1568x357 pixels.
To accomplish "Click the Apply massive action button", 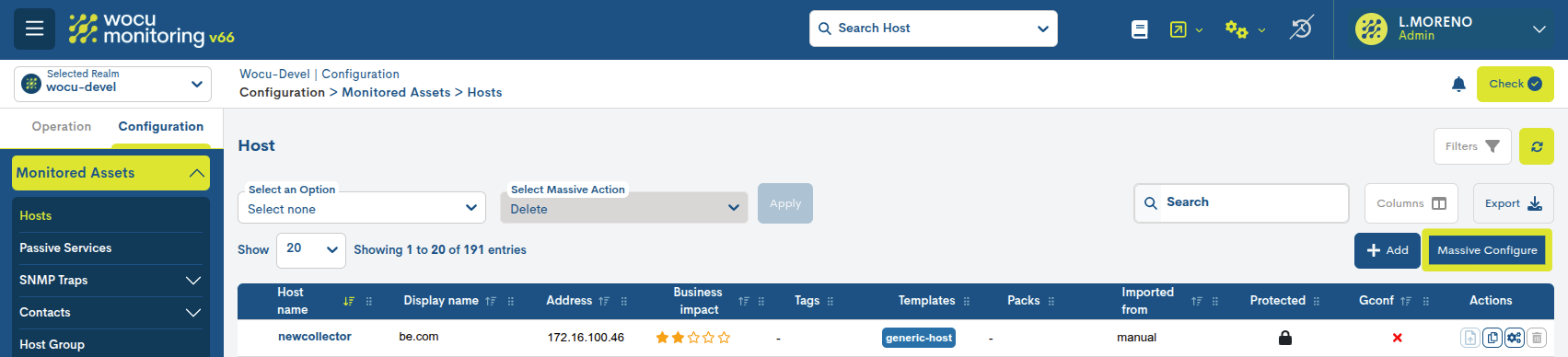I will [x=785, y=203].
